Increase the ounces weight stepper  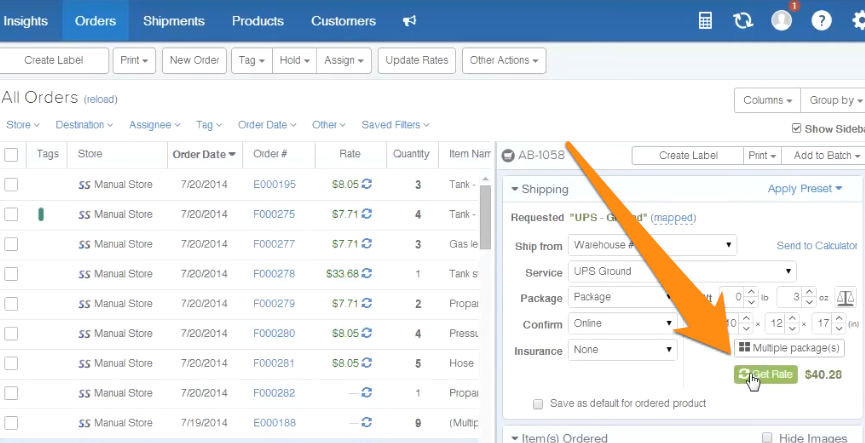tap(809, 292)
